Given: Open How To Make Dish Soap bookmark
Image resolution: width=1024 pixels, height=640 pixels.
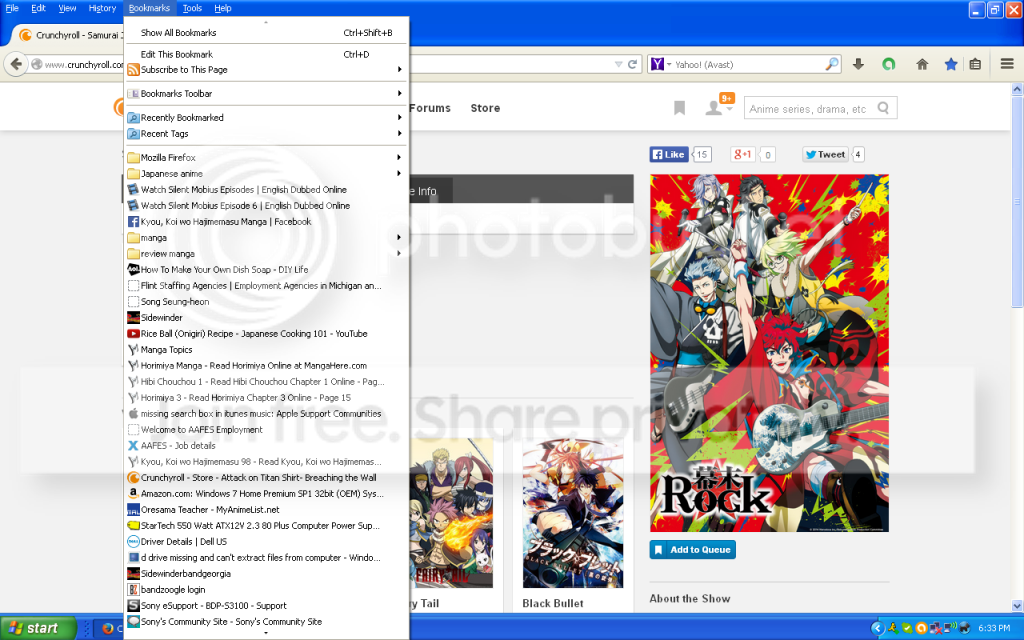Looking at the screenshot, I should [266, 270].
